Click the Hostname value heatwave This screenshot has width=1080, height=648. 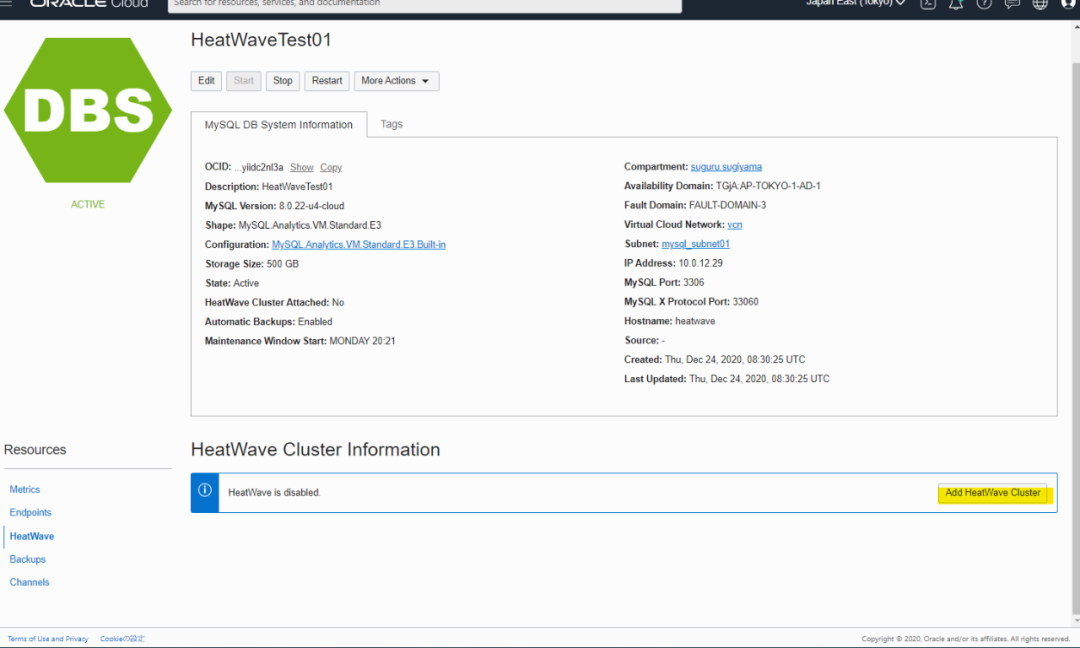coord(695,321)
